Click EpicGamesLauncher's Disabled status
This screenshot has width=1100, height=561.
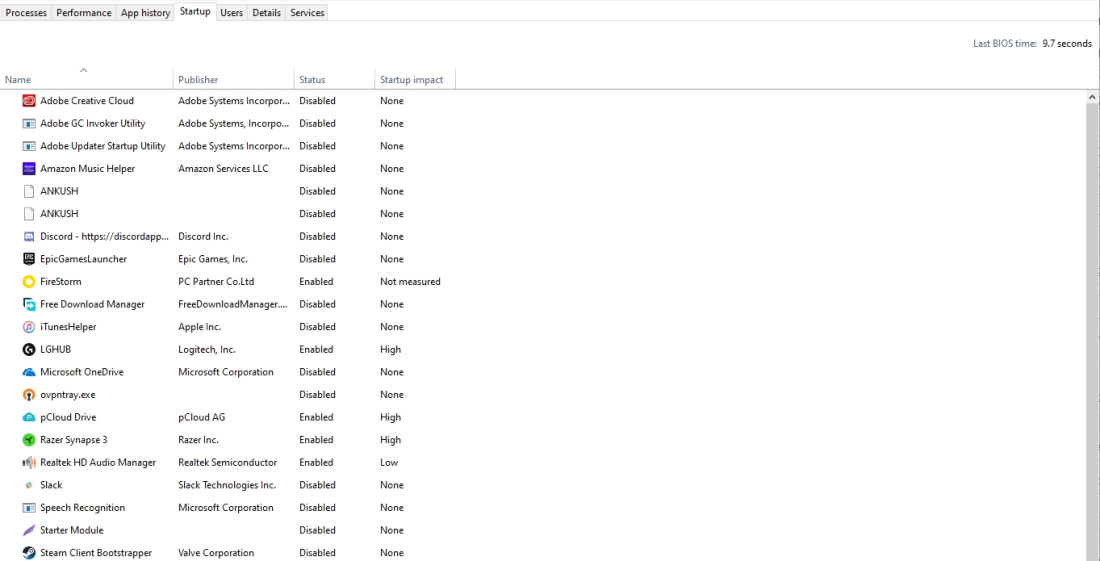tap(318, 259)
